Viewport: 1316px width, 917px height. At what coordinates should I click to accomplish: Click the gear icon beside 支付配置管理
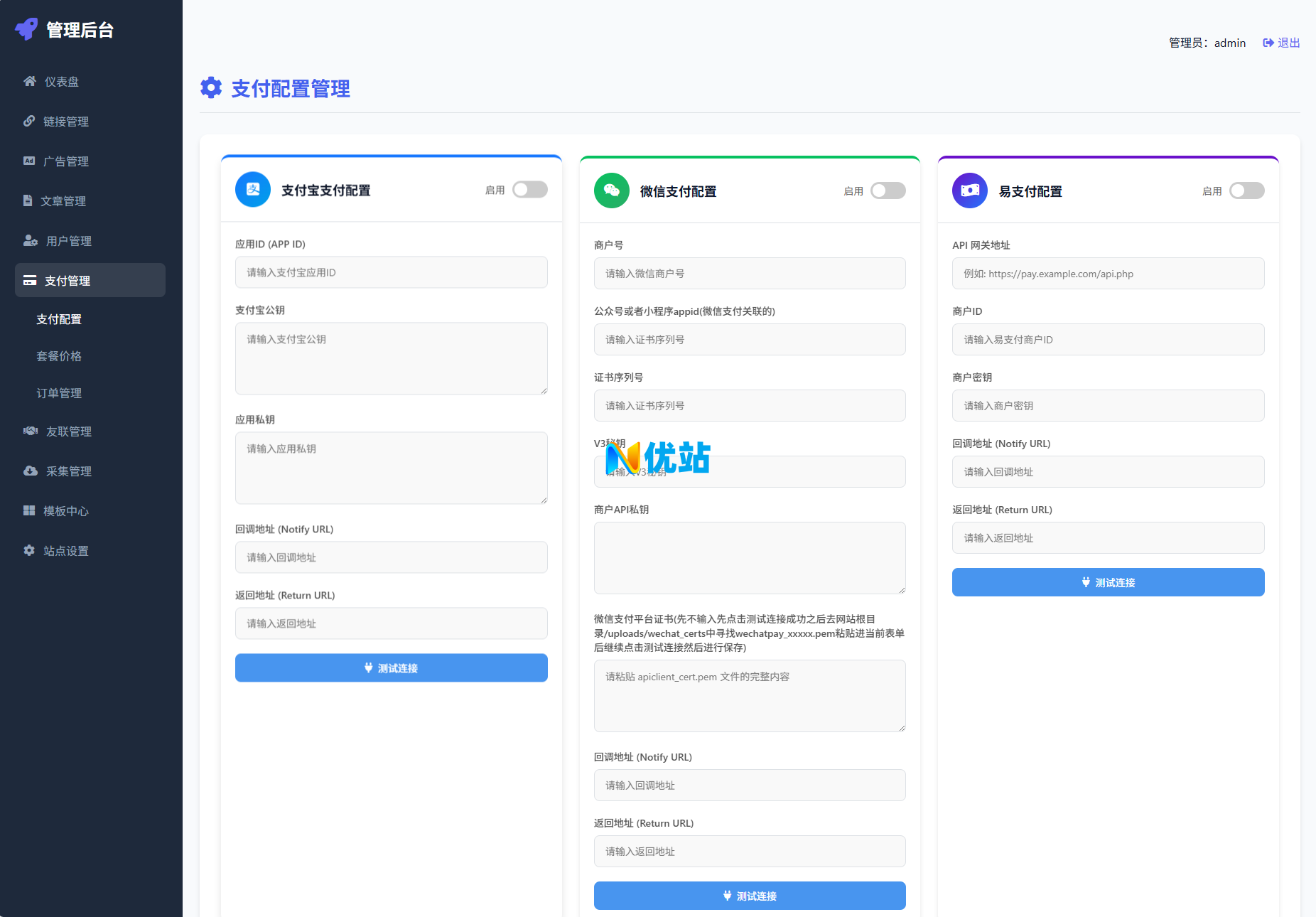pyautogui.click(x=211, y=88)
